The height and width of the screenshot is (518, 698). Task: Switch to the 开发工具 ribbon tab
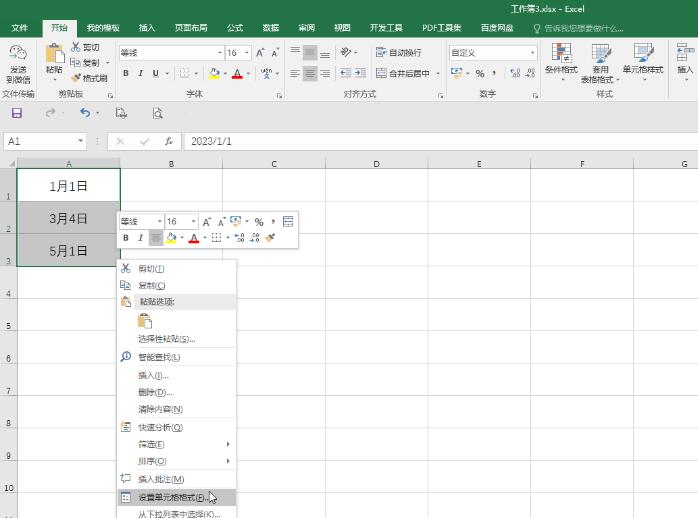(386, 28)
